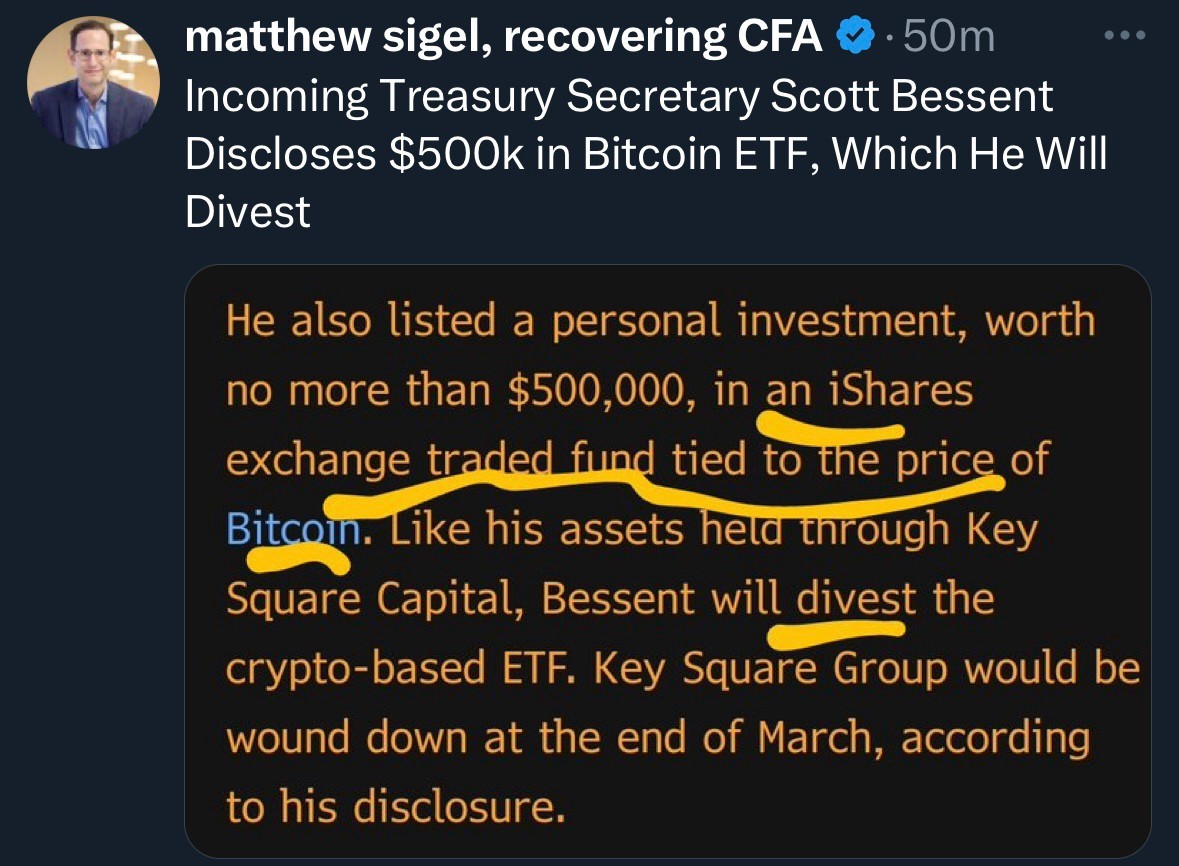The image size is (1179, 866).
Task: Click the blue verified badge
Action: 851,38
